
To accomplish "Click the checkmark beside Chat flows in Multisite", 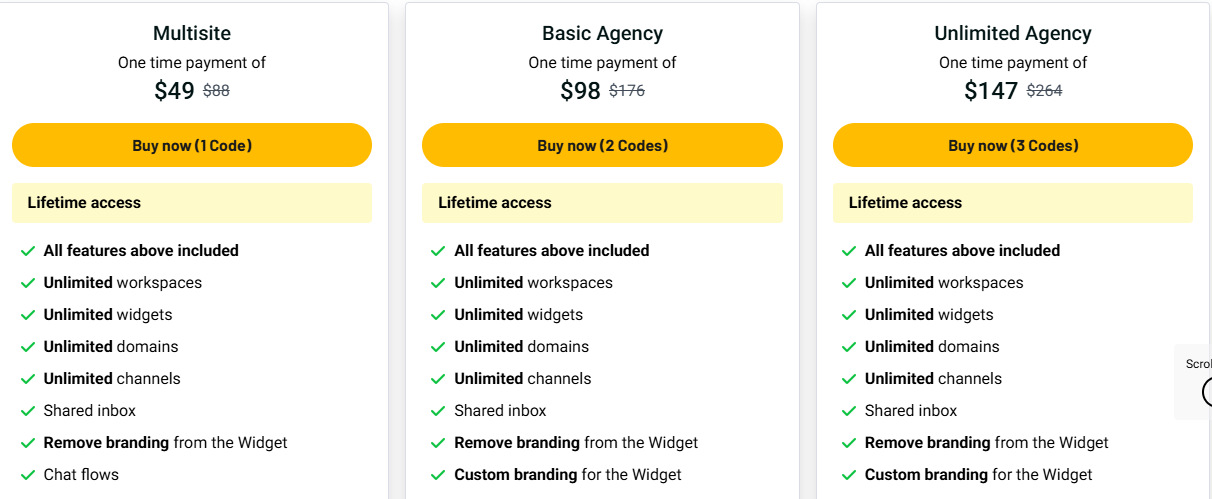I will 28,475.
